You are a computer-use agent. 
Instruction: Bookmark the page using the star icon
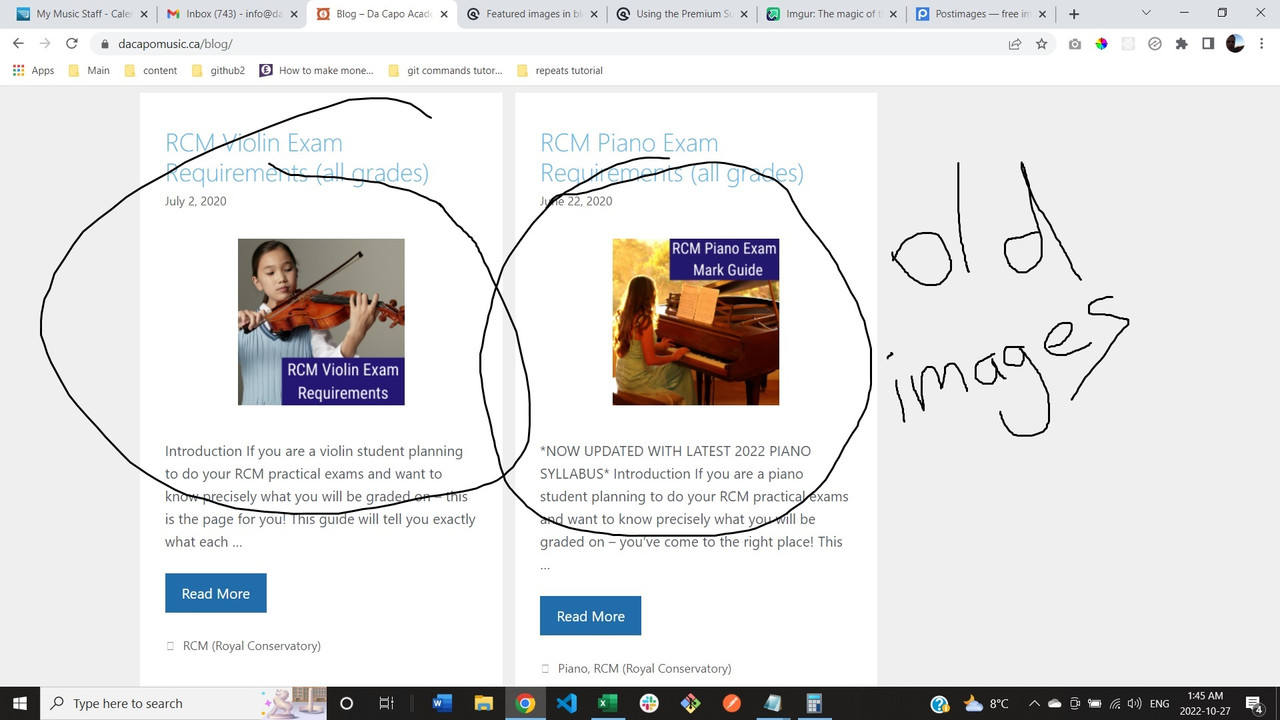click(1042, 43)
